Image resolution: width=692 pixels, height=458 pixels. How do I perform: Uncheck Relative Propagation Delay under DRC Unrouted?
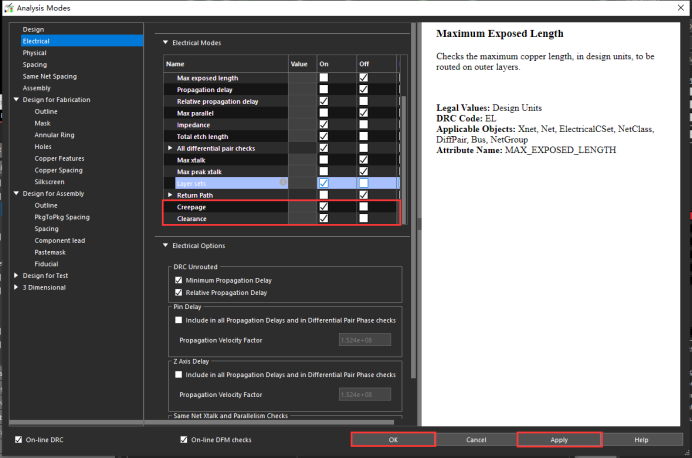coord(178,293)
